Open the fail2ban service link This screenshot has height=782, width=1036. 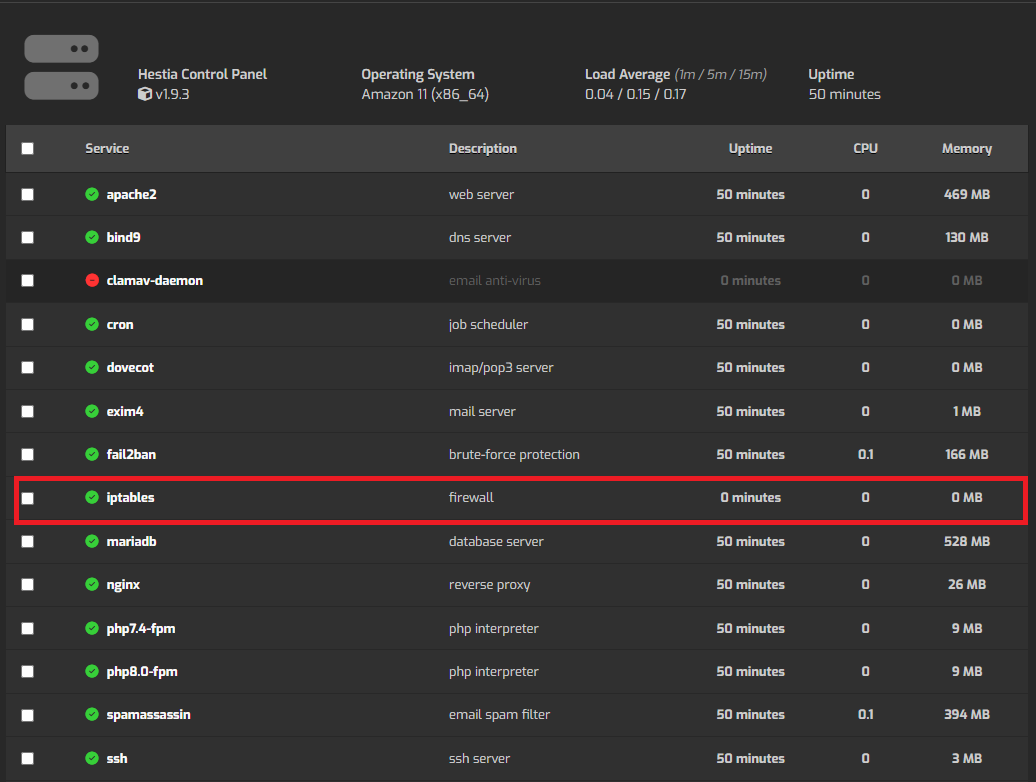pyautogui.click(x=131, y=454)
